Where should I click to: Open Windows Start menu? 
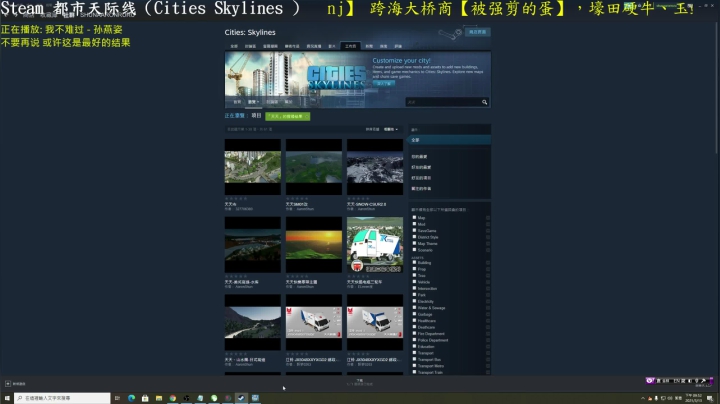pos(7,398)
